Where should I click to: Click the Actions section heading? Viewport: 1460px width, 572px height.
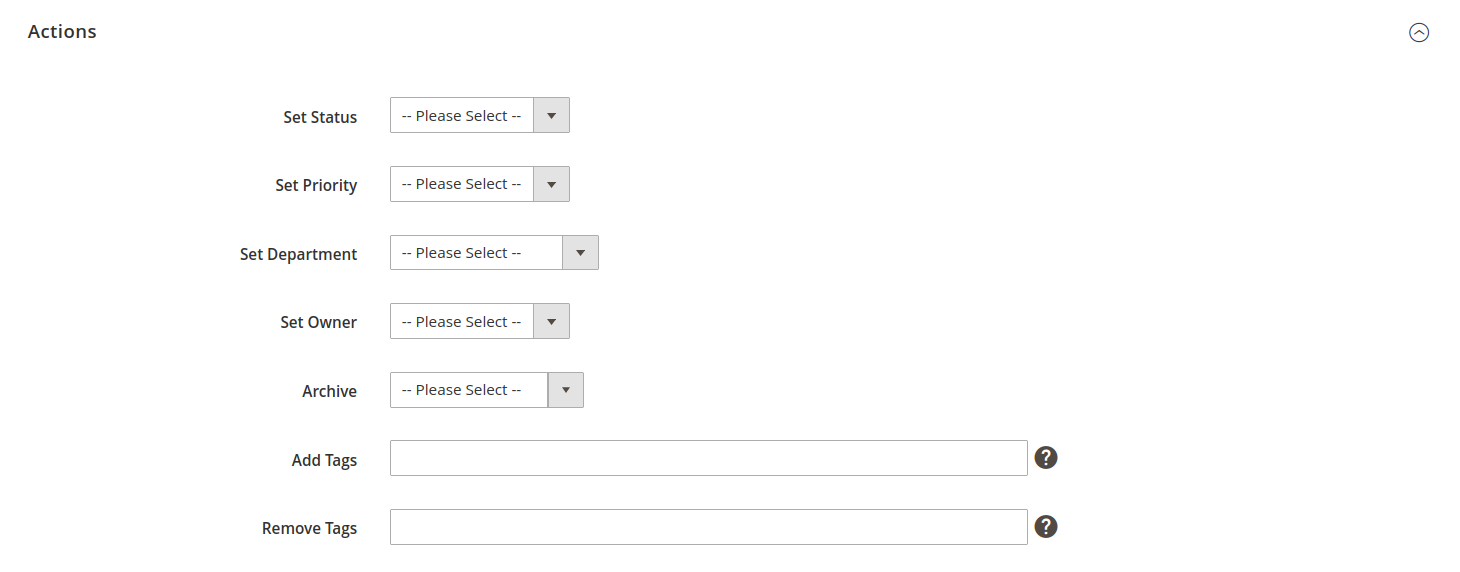pyautogui.click(x=62, y=32)
